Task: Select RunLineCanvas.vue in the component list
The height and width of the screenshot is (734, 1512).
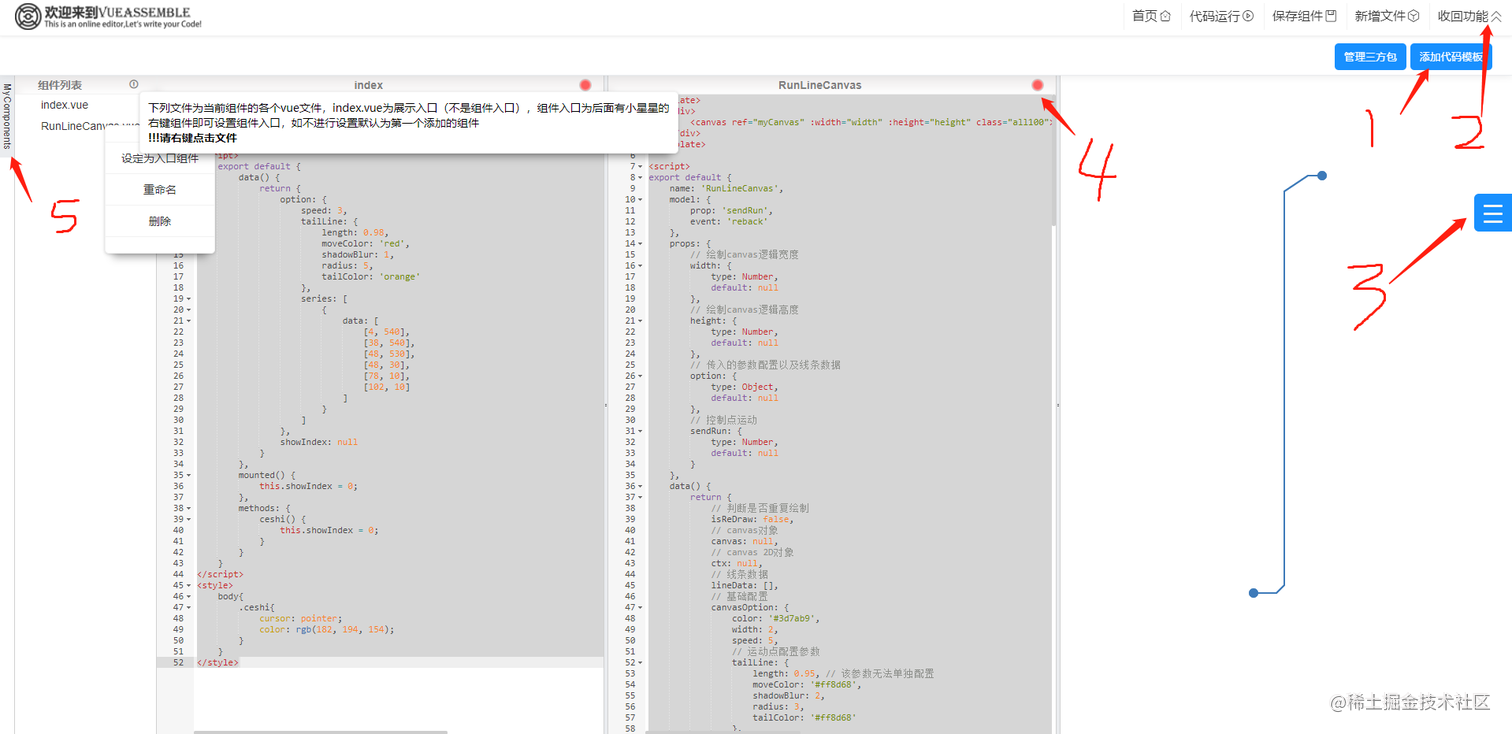Action: [x=90, y=126]
